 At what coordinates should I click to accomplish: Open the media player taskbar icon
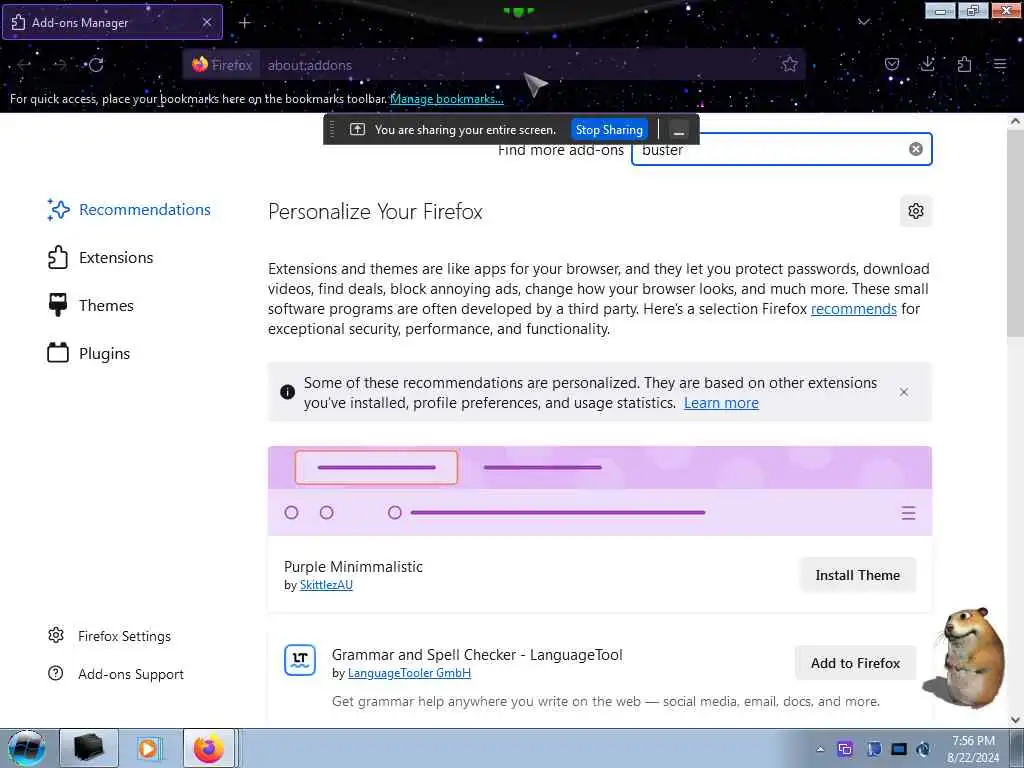point(148,748)
